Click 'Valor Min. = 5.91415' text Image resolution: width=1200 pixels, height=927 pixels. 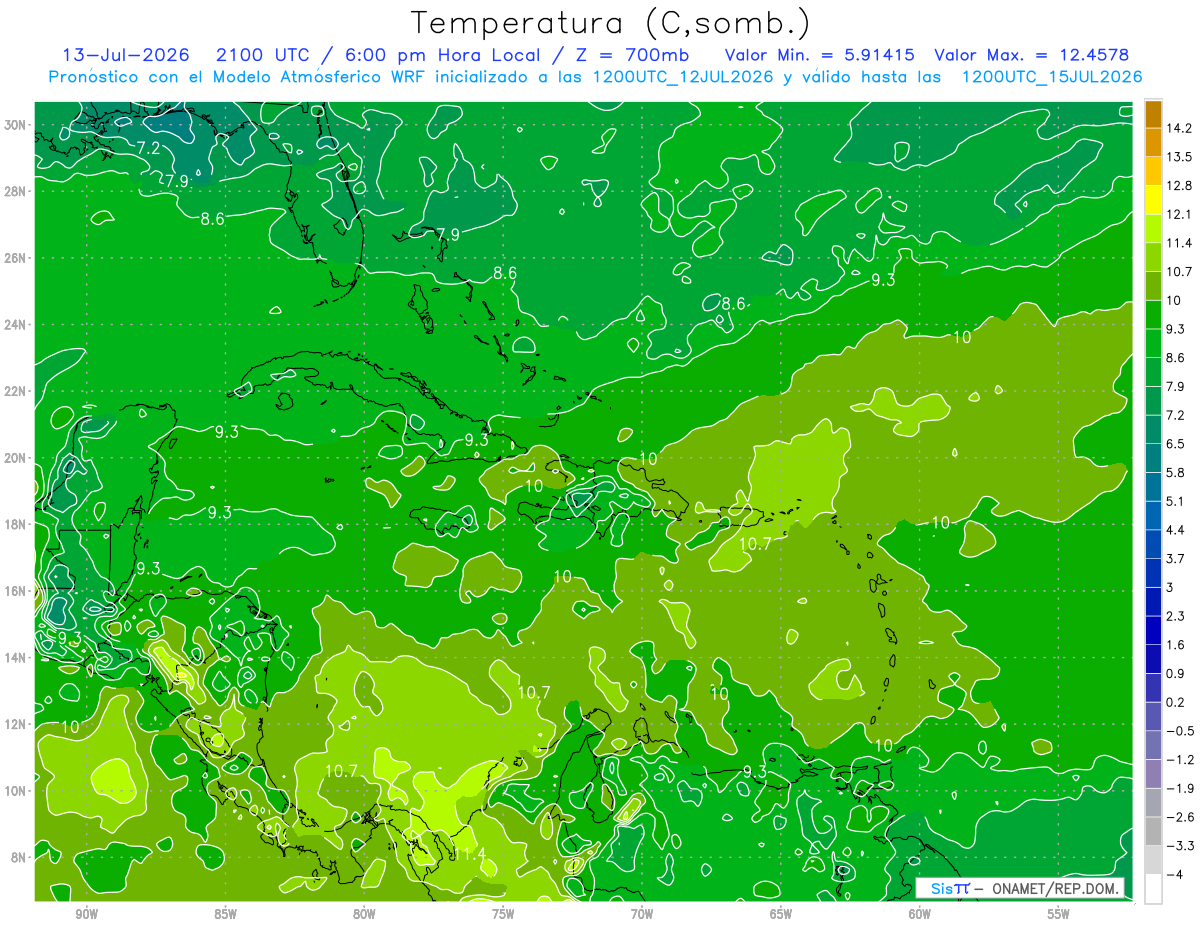818,55
